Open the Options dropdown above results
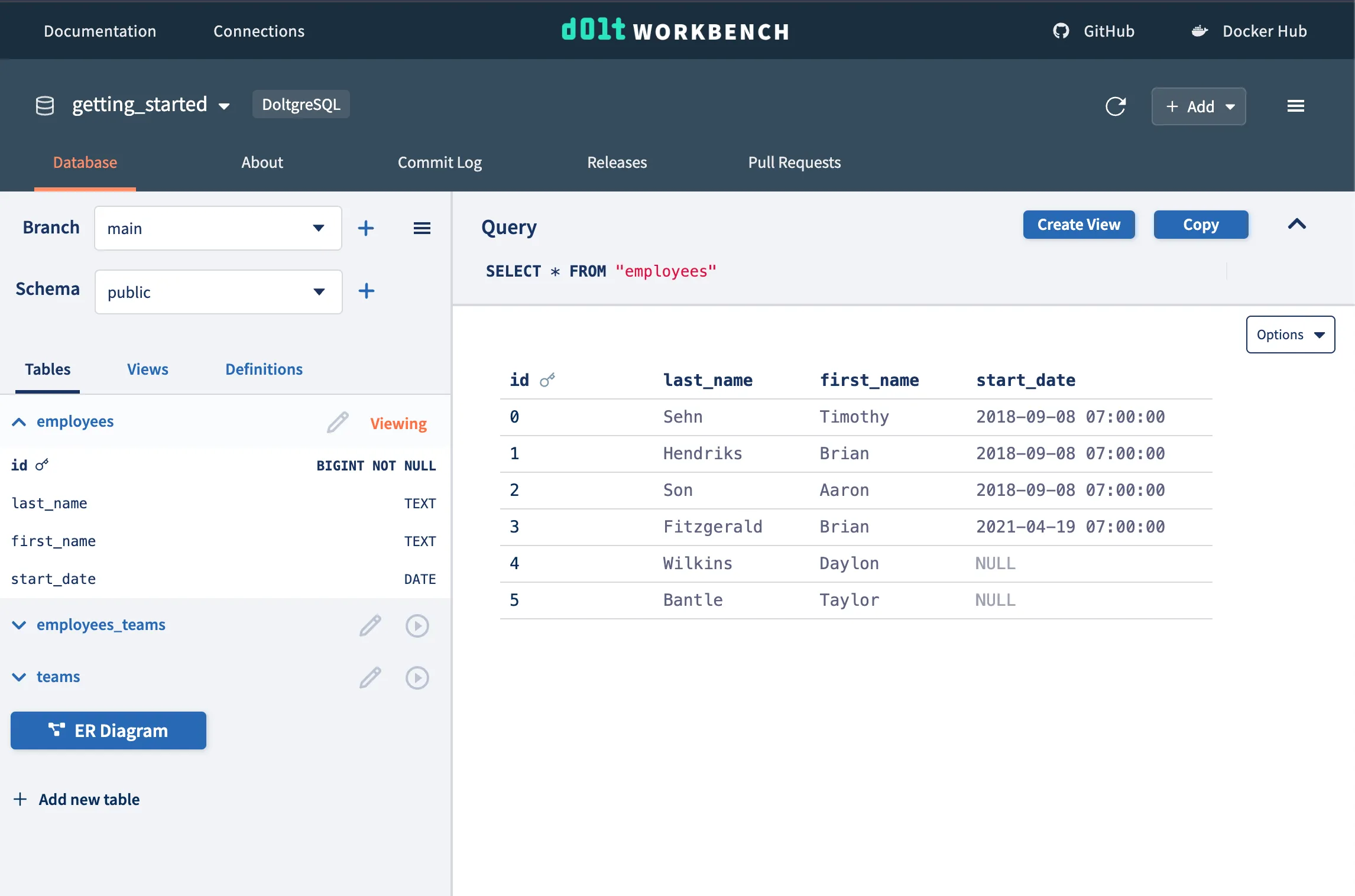Image resolution: width=1355 pixels, height=896 pixels. click(1290, 335)
